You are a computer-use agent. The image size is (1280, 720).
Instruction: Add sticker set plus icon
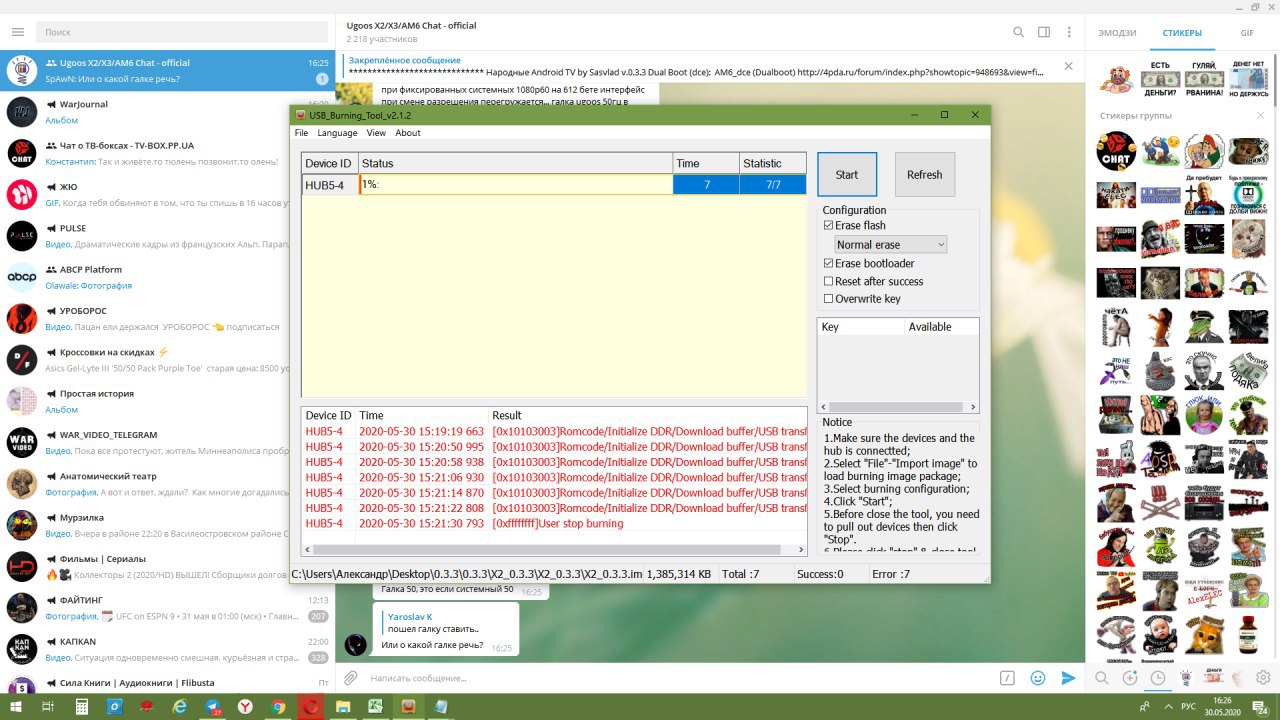coord(1130,677)
